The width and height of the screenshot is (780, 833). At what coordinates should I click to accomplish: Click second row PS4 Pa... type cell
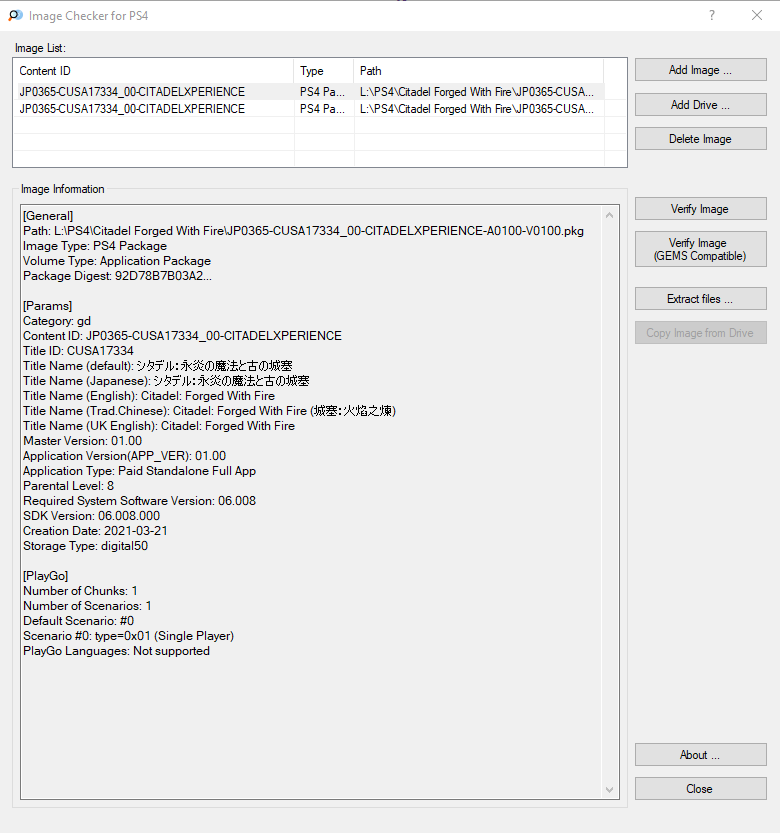tap(322, 109)
